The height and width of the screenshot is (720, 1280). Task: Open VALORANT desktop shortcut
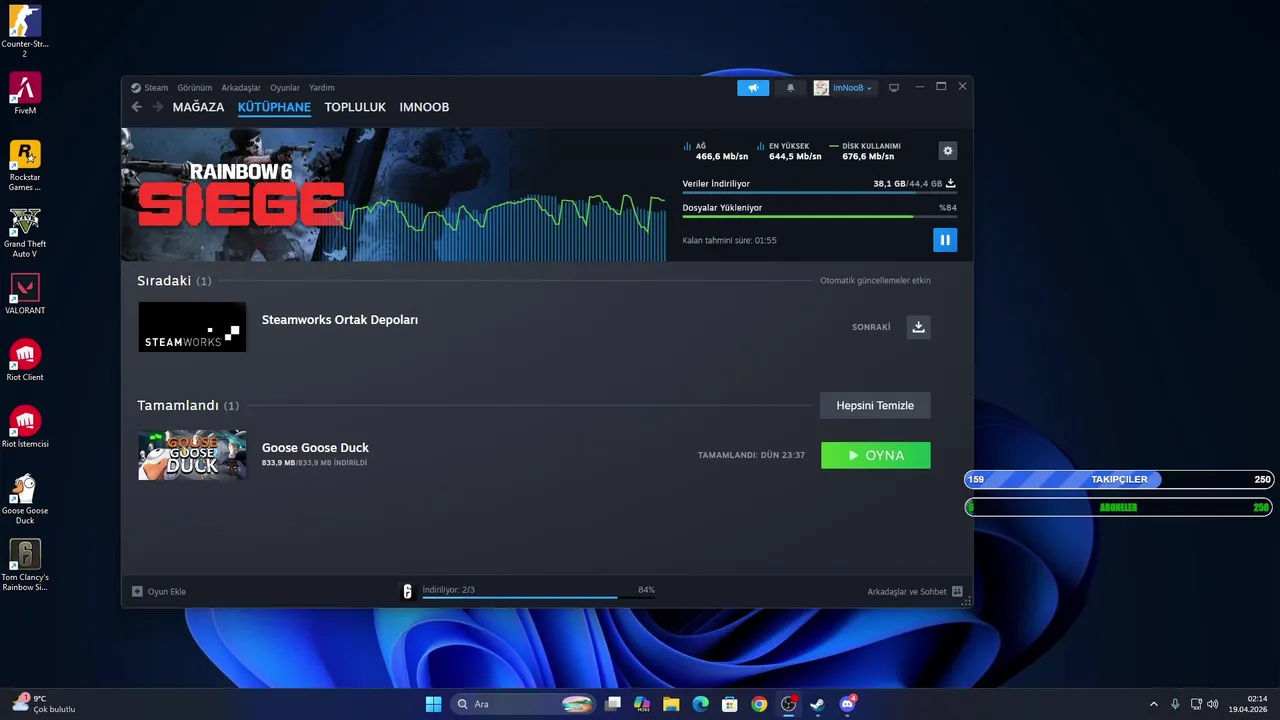25,294
